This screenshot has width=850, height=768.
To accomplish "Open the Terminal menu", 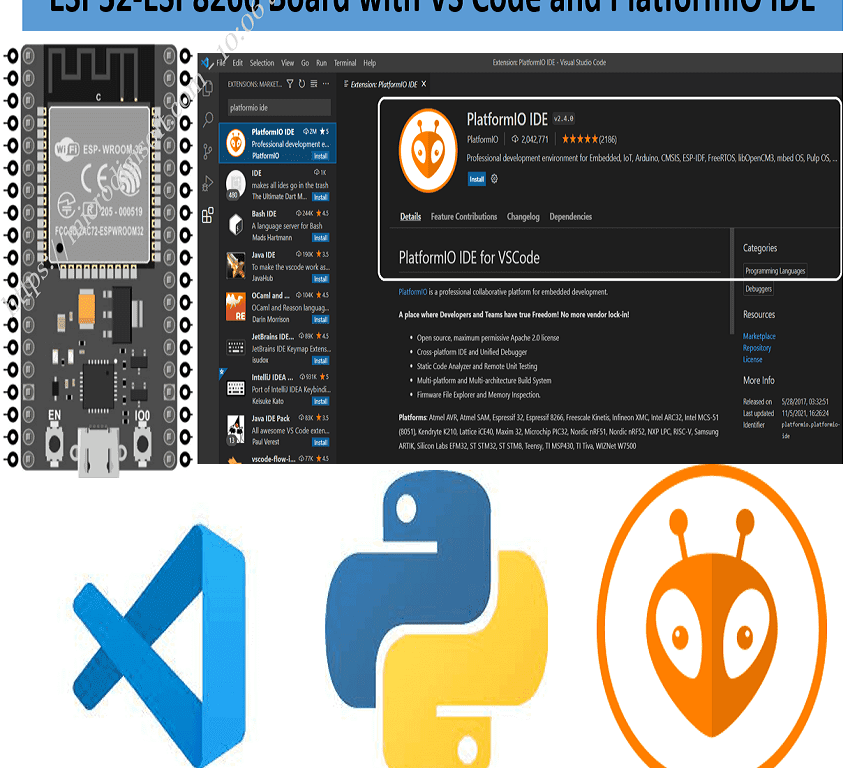I will click(x=344, y=62).
